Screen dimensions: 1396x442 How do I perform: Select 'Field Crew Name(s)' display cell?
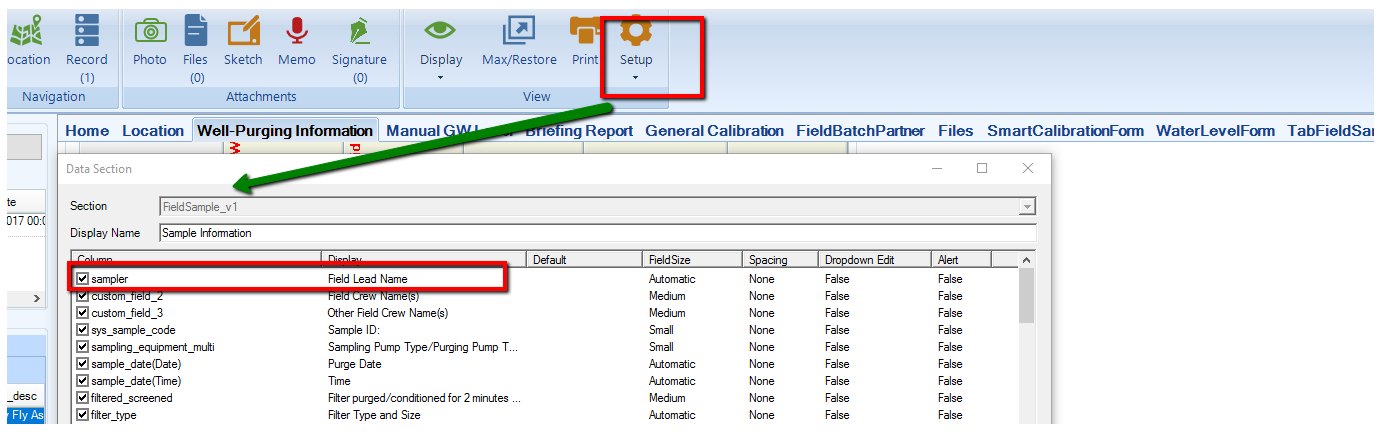[x=373, y=296]
